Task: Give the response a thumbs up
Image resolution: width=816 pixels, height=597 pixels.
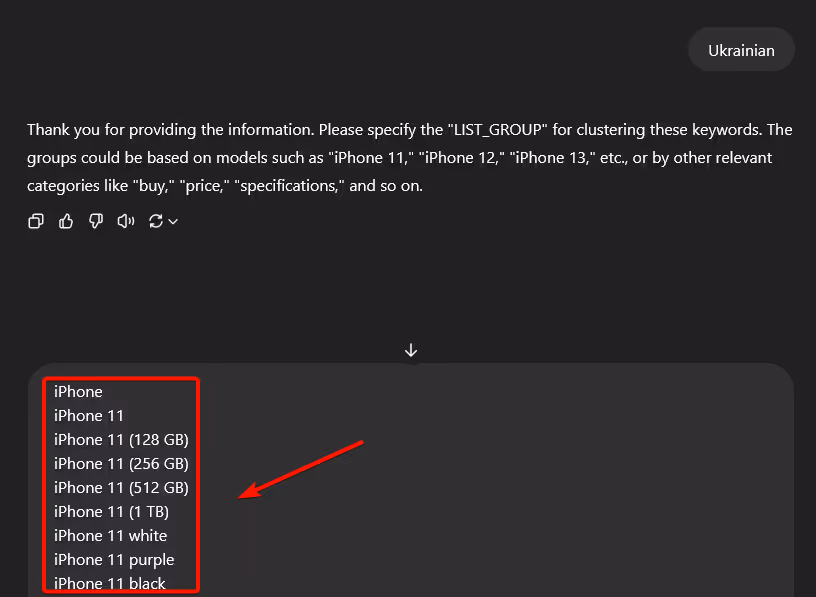Action: click(66, 222)
